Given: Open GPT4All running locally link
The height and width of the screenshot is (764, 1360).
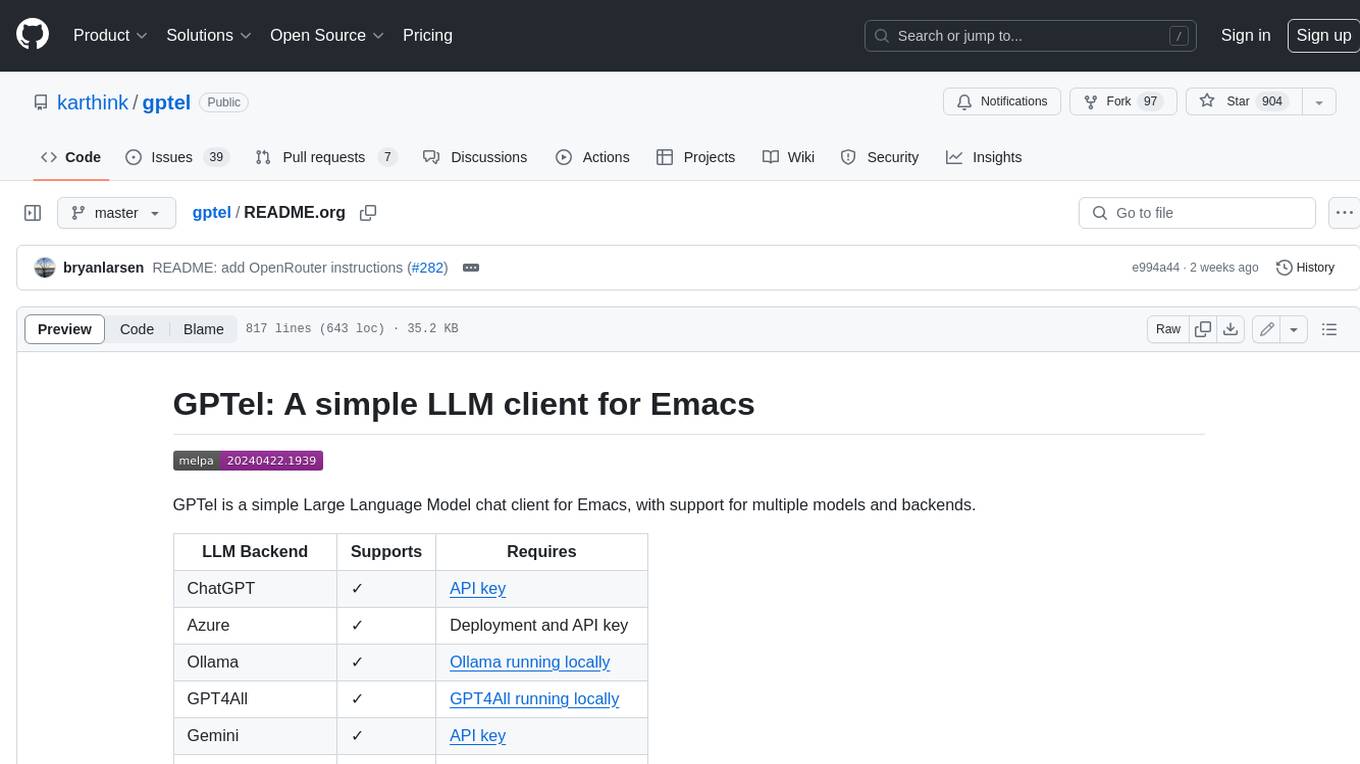Looking at the screenshot, I should click(534, 699).
